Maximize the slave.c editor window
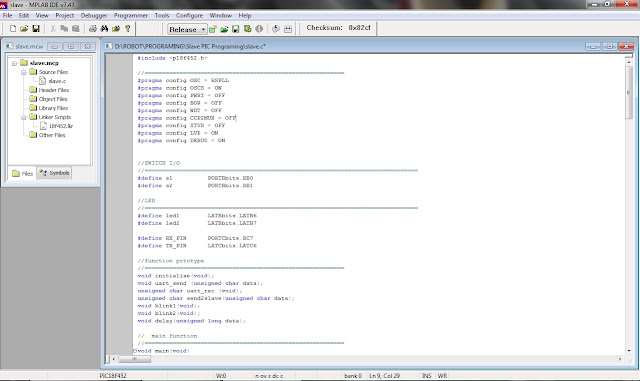This screenshot has height=381, width=640. point(609,47)
